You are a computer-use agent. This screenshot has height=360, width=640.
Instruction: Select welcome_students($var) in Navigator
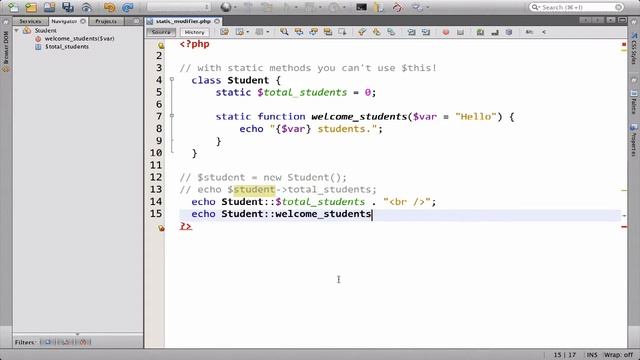79,38
